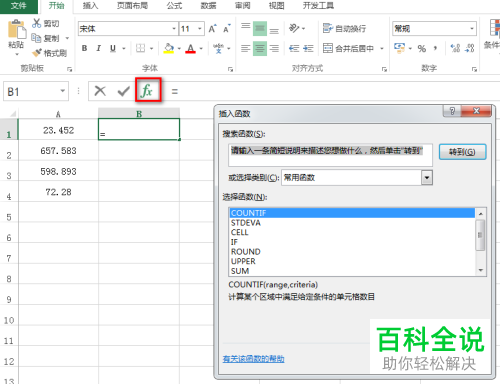This screenshot has width=500, height=384.
Task: Click the 转到(G) Go button
Action: coord(462,152)
